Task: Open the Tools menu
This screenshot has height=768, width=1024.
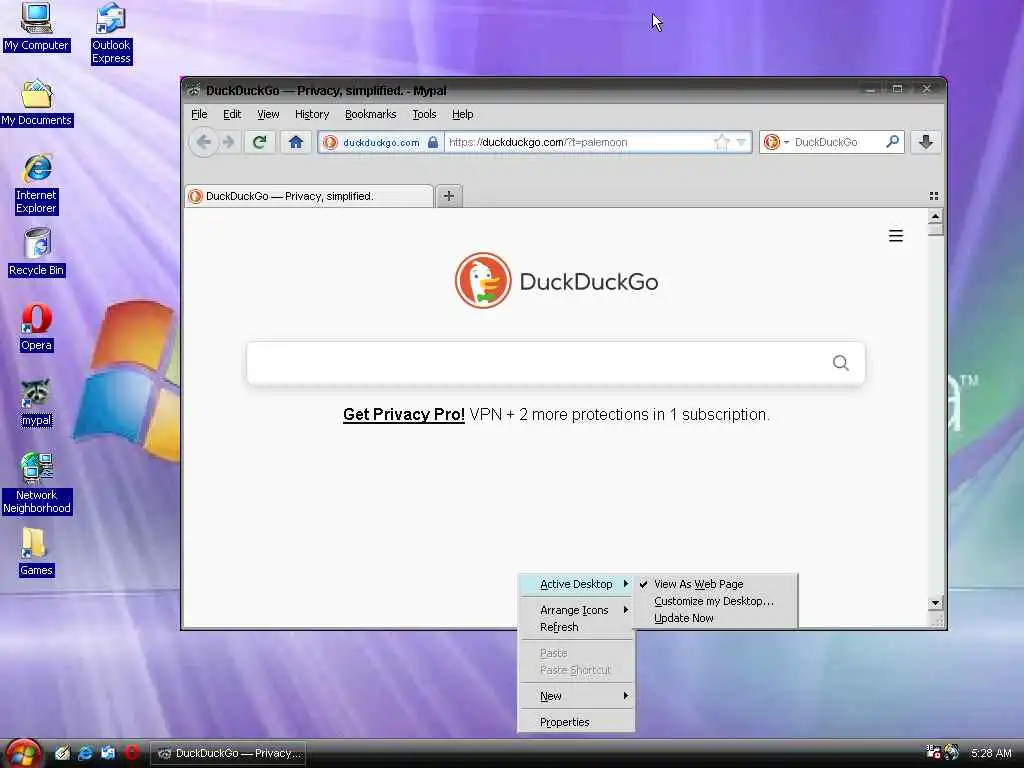Action: pos(424,114)
